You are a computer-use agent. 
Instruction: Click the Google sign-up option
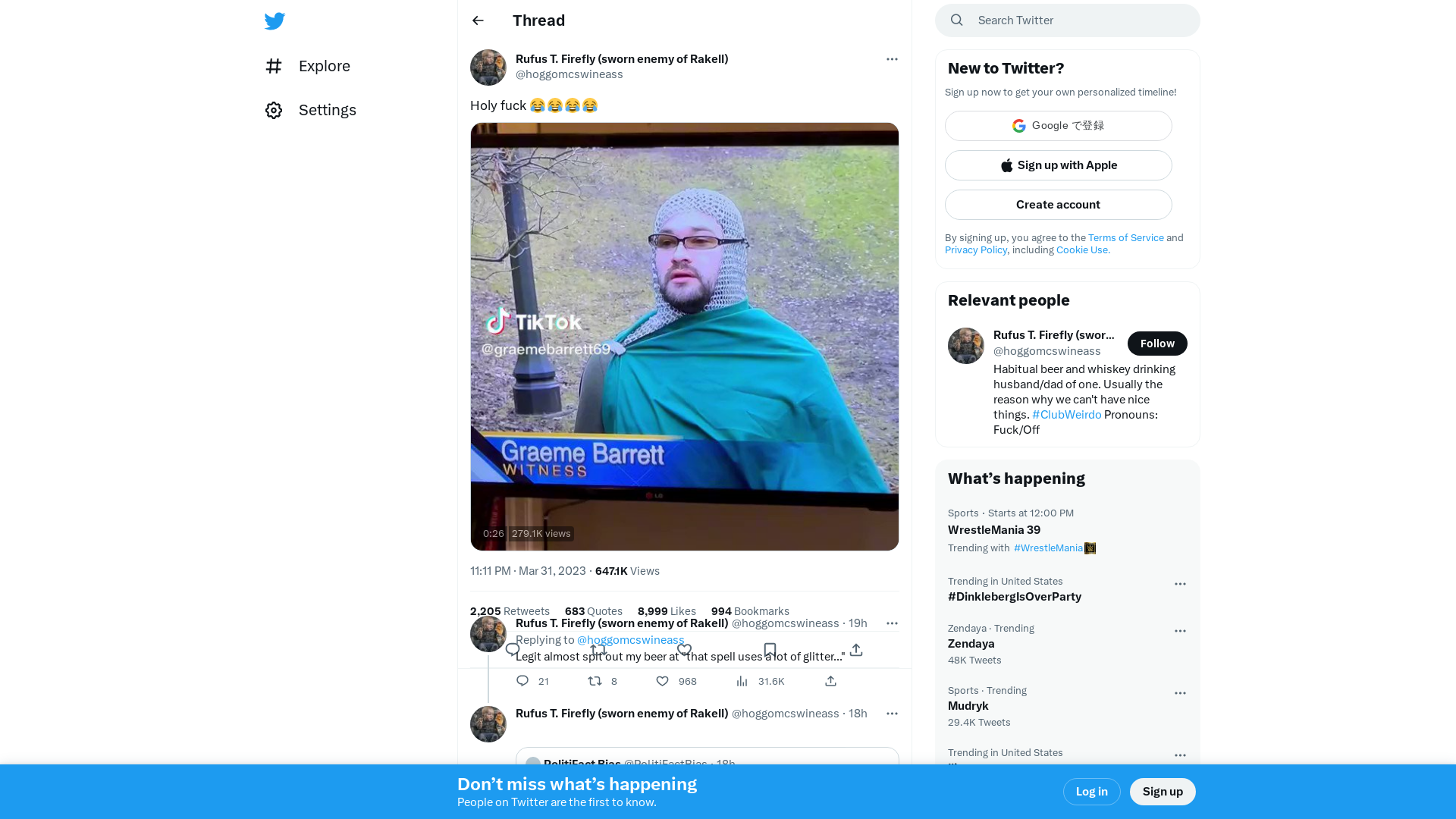1058,125
